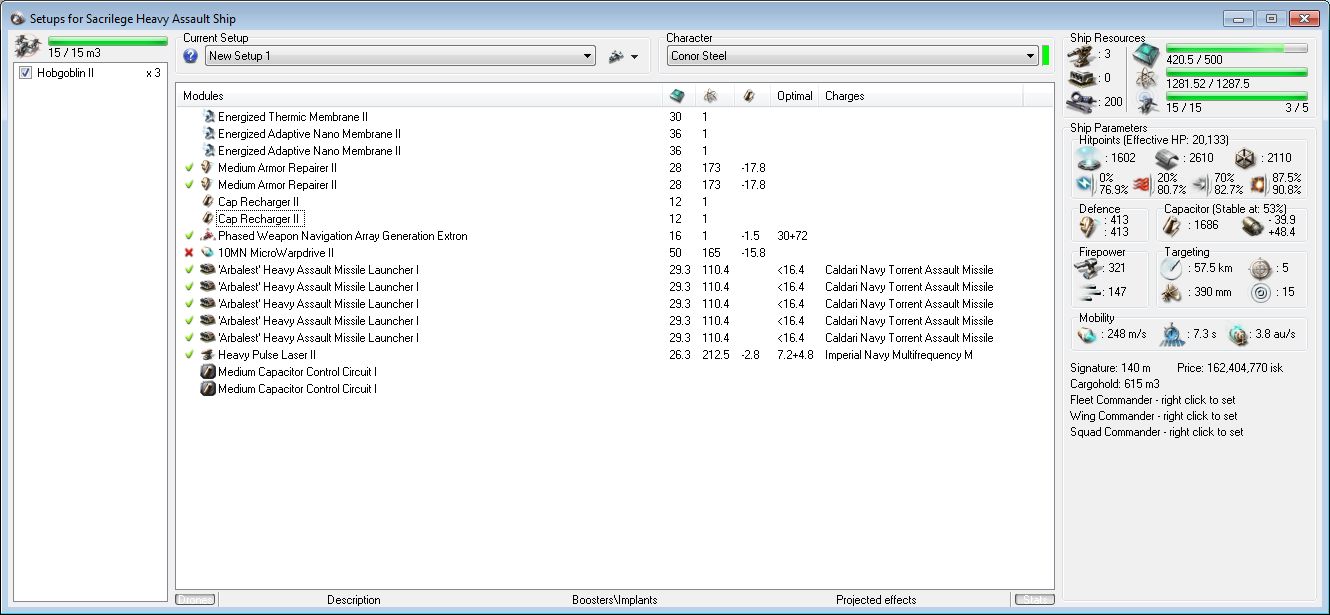Click the thermal resistance flame icon
Viewport: 1330px width, 615px height.
pyautogui.click(x=1141, y=184)
